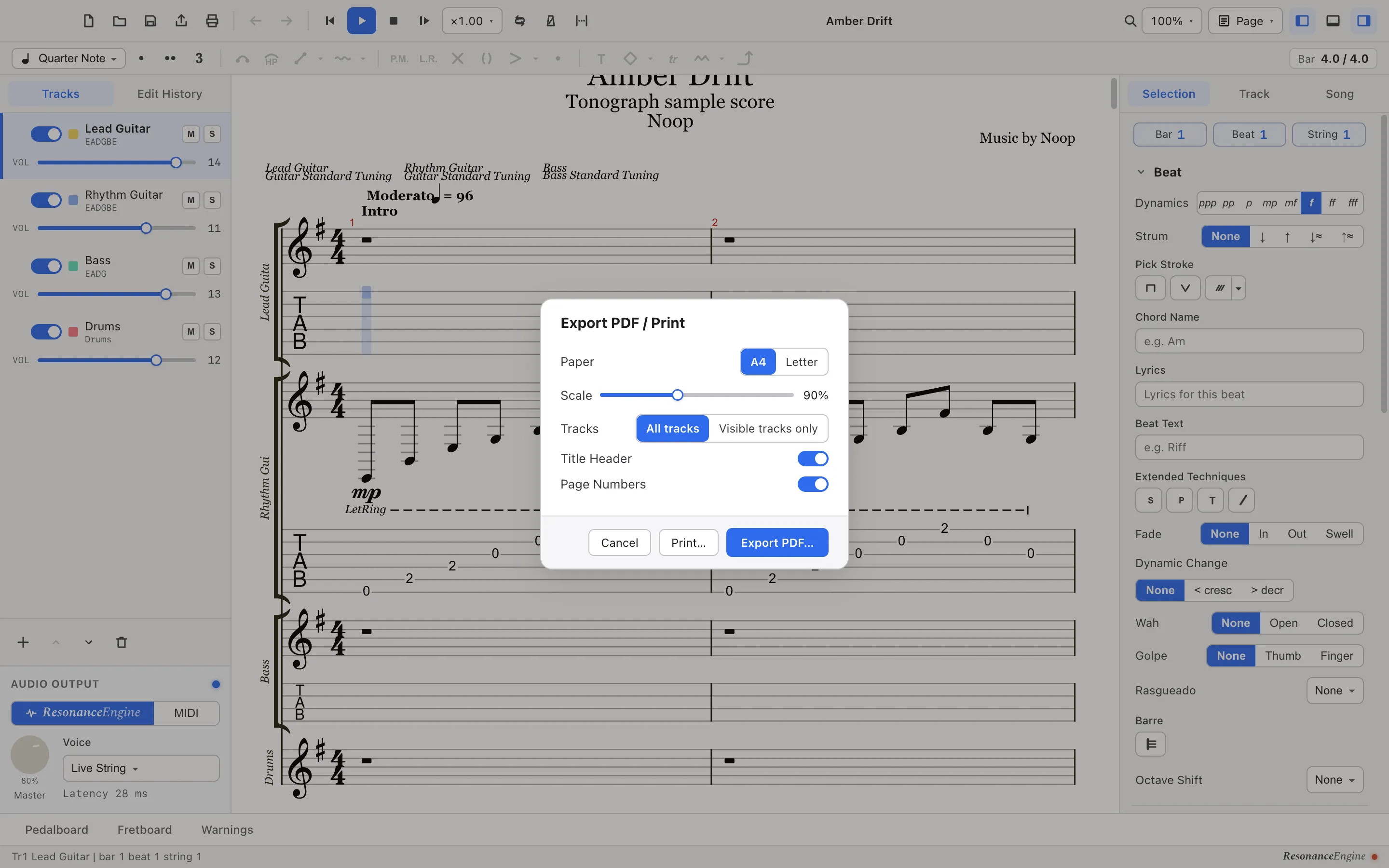Turn off Title Header switch

click(x=813, y=459)
